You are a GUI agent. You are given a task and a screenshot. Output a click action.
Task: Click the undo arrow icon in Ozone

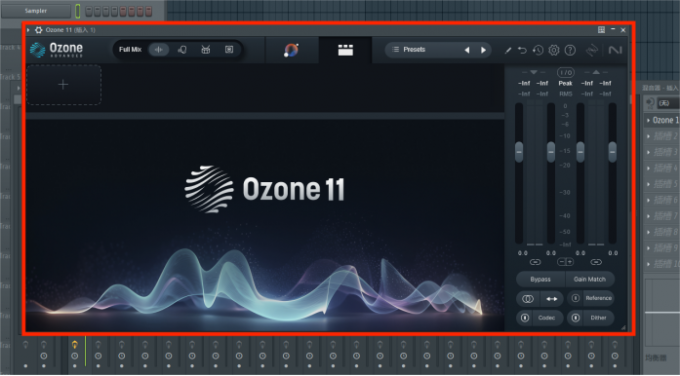point(523,50)
